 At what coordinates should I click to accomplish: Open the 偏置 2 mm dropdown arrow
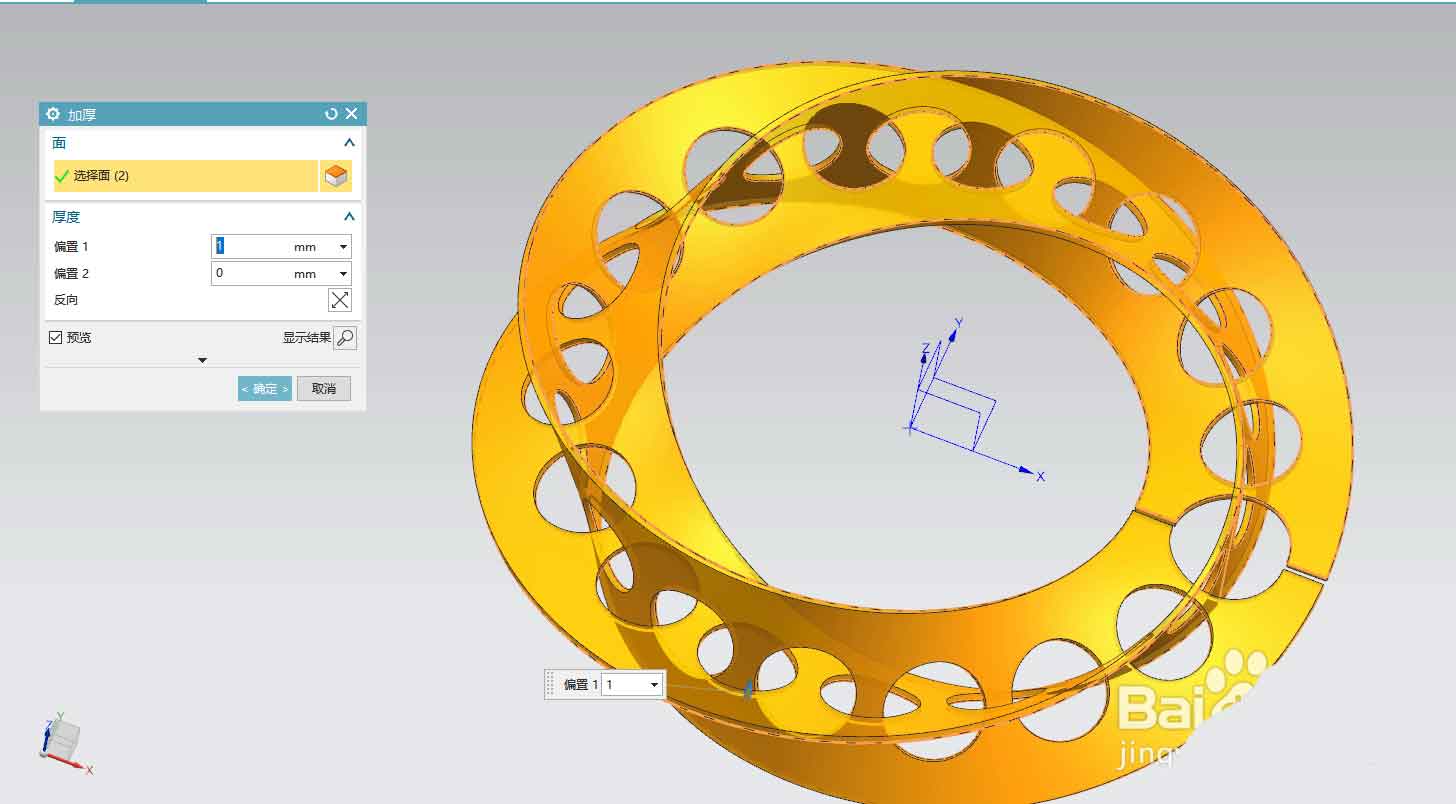(x=343, y=274)
